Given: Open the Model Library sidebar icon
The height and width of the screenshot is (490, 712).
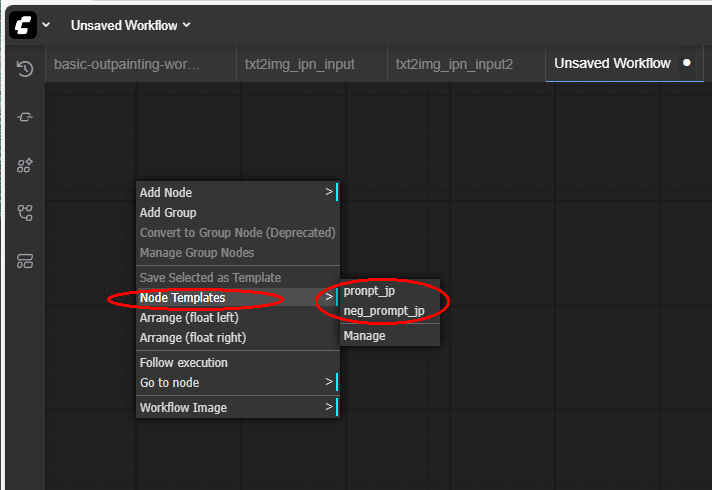Looking at the screenshot, I should click(x=25, y=165).
